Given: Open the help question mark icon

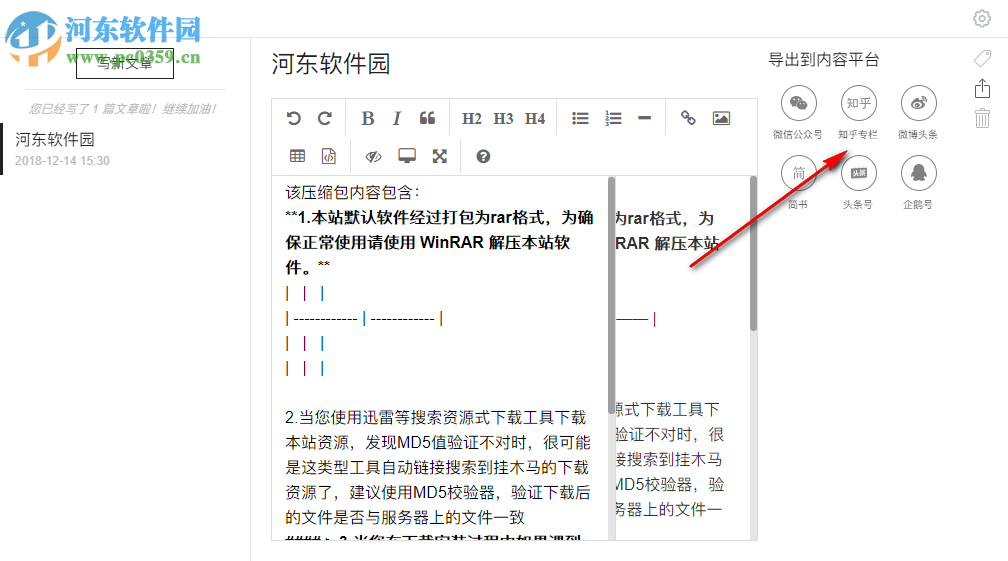Looking at the screenshot, I should [483, 156].
